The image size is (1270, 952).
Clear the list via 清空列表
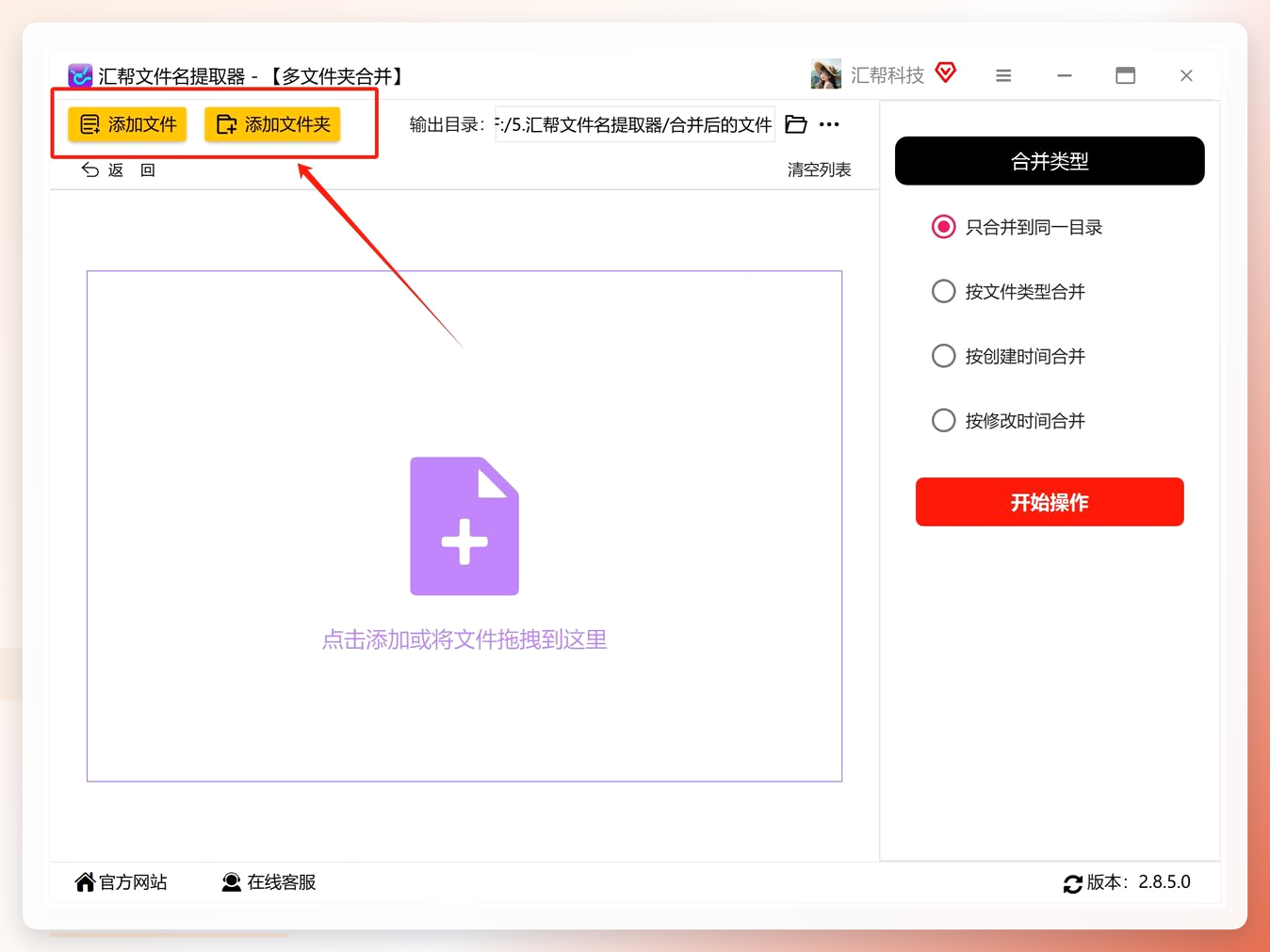click(x=820, y=169)
